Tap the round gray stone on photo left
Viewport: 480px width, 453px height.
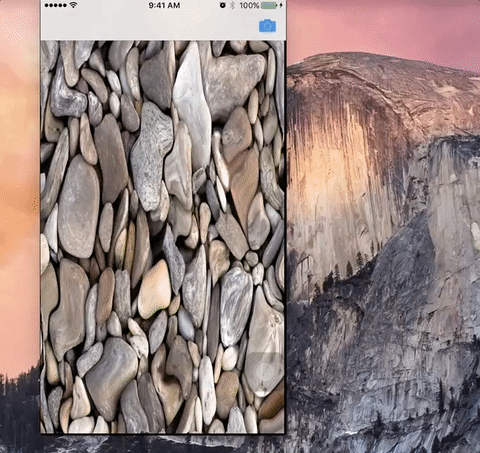click(x=79, y=207)
